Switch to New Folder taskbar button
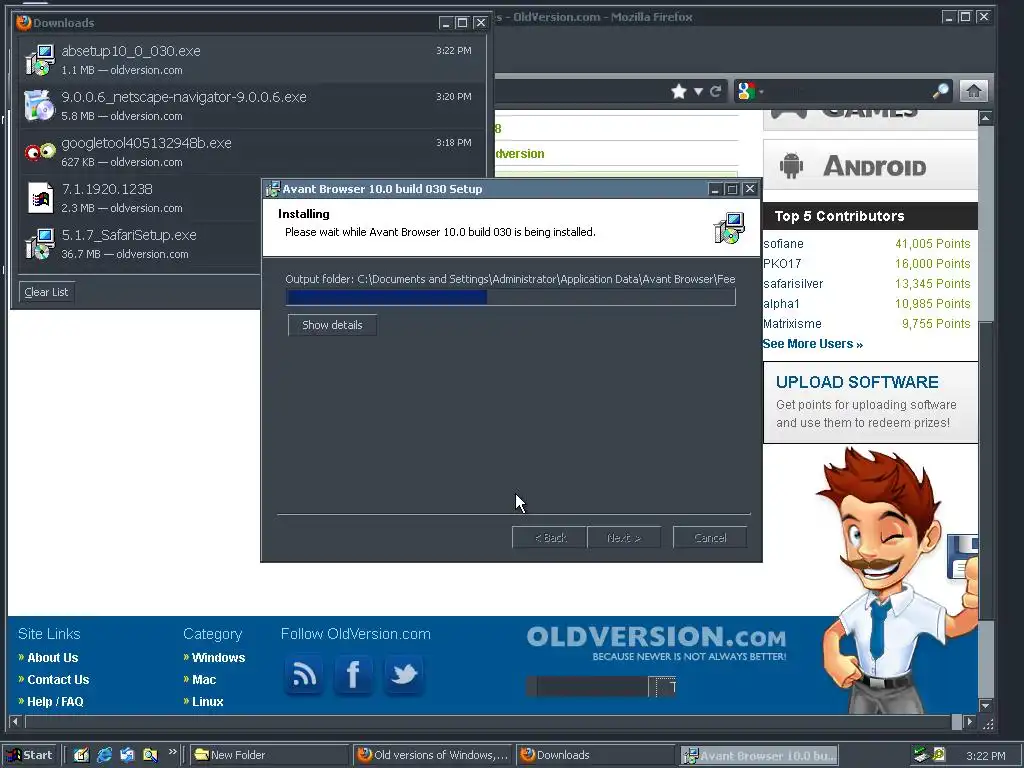Image resolution: width=1024 pixels, height=768 pixels. (x=268, y=755)
